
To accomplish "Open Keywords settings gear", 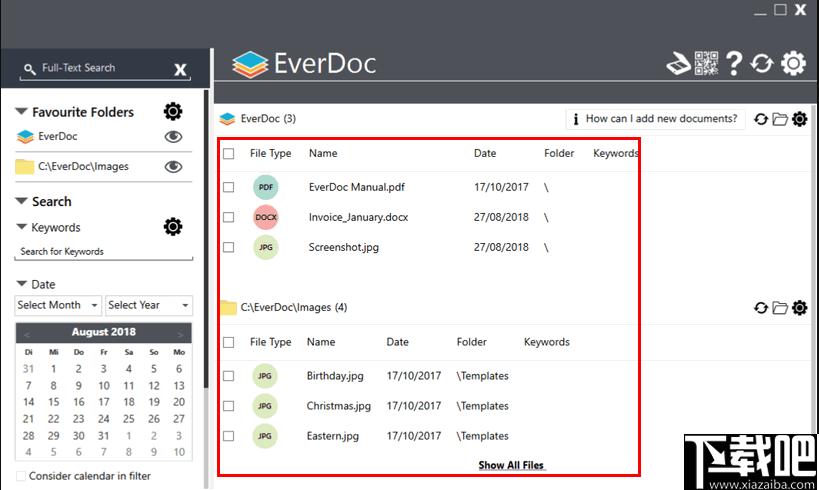I will click(173, 227).
